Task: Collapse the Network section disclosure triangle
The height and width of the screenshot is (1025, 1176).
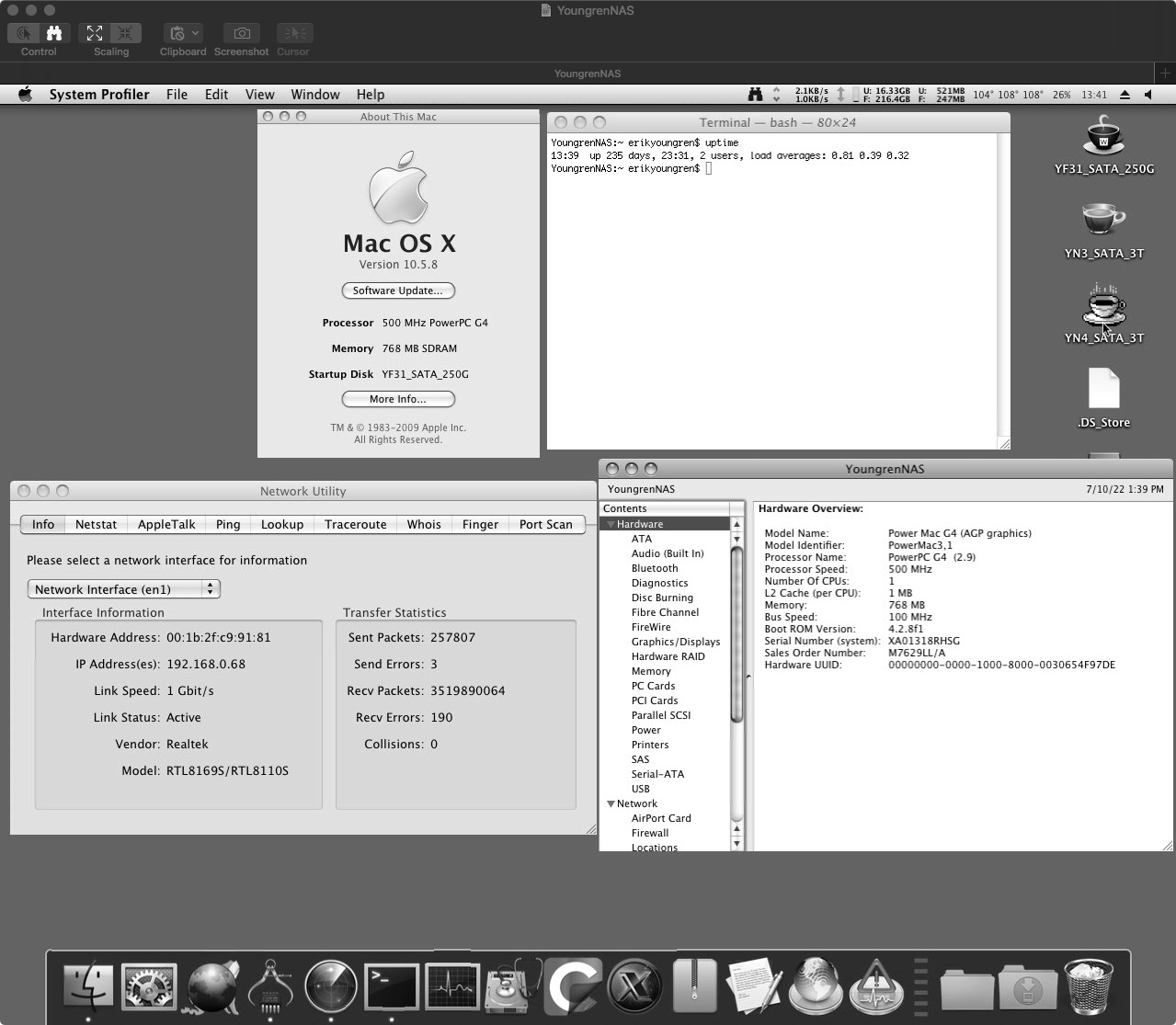Action: pyautogui.click(x=610, y=803)
